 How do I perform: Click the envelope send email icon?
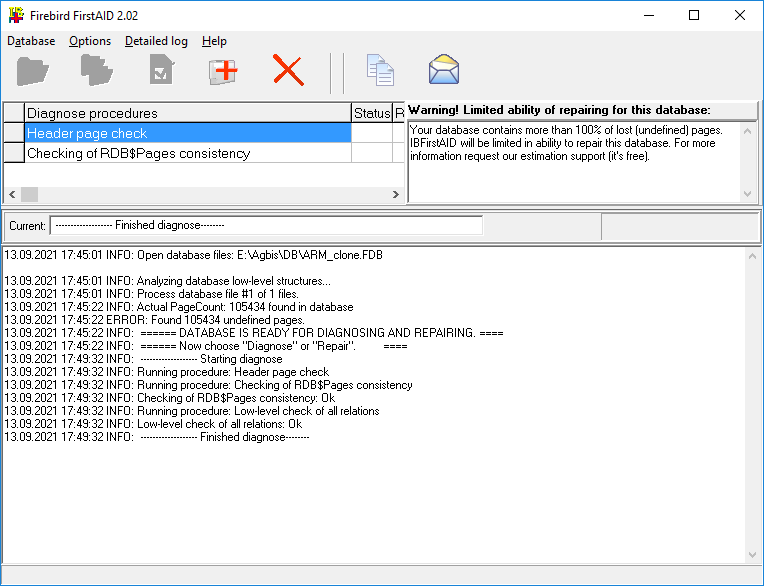click(x=443, y=70)
